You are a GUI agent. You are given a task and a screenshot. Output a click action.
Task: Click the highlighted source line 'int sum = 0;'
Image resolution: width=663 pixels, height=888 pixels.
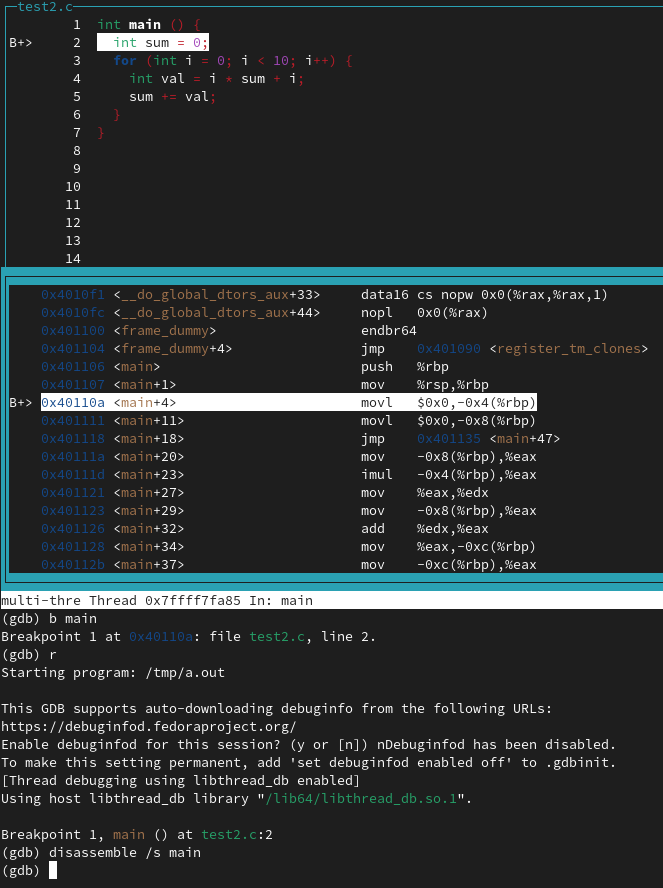(152, 43)
